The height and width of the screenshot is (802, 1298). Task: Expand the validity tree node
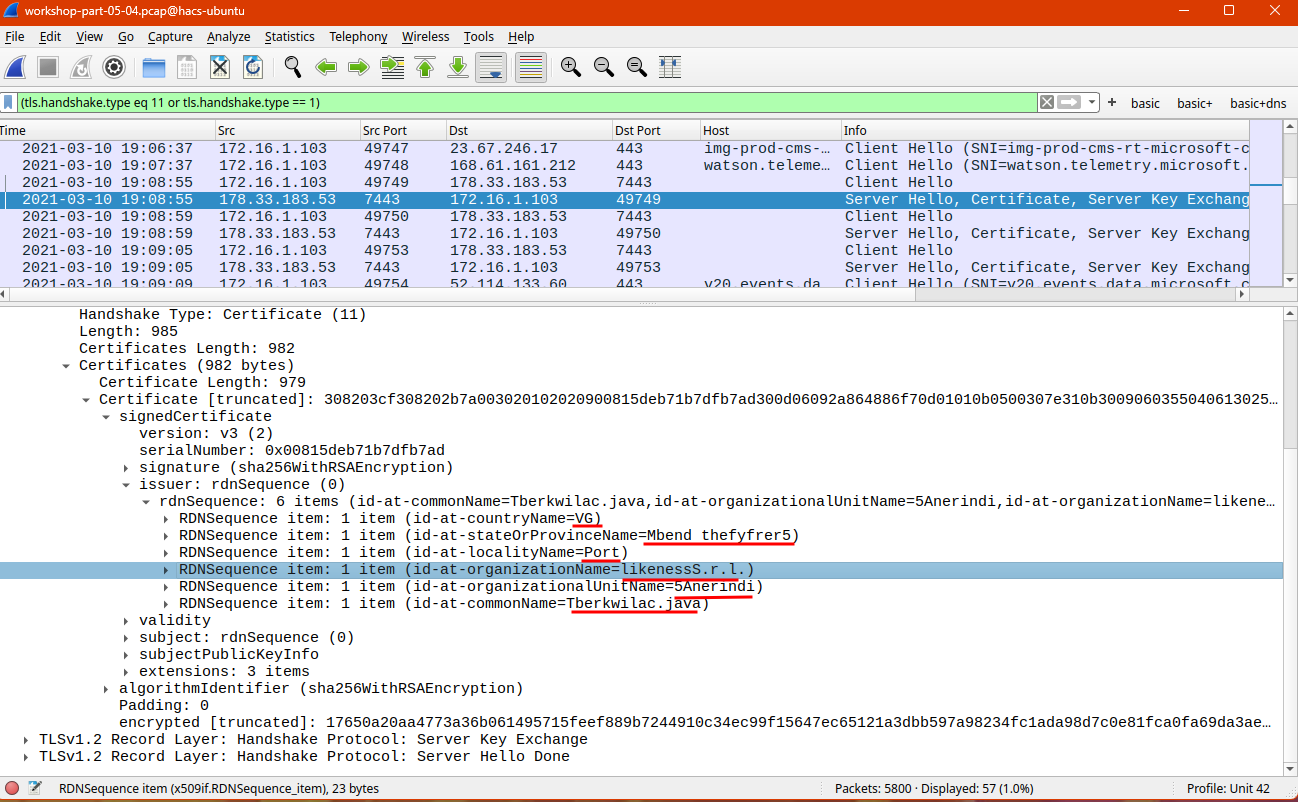click(x=126, y=621)
